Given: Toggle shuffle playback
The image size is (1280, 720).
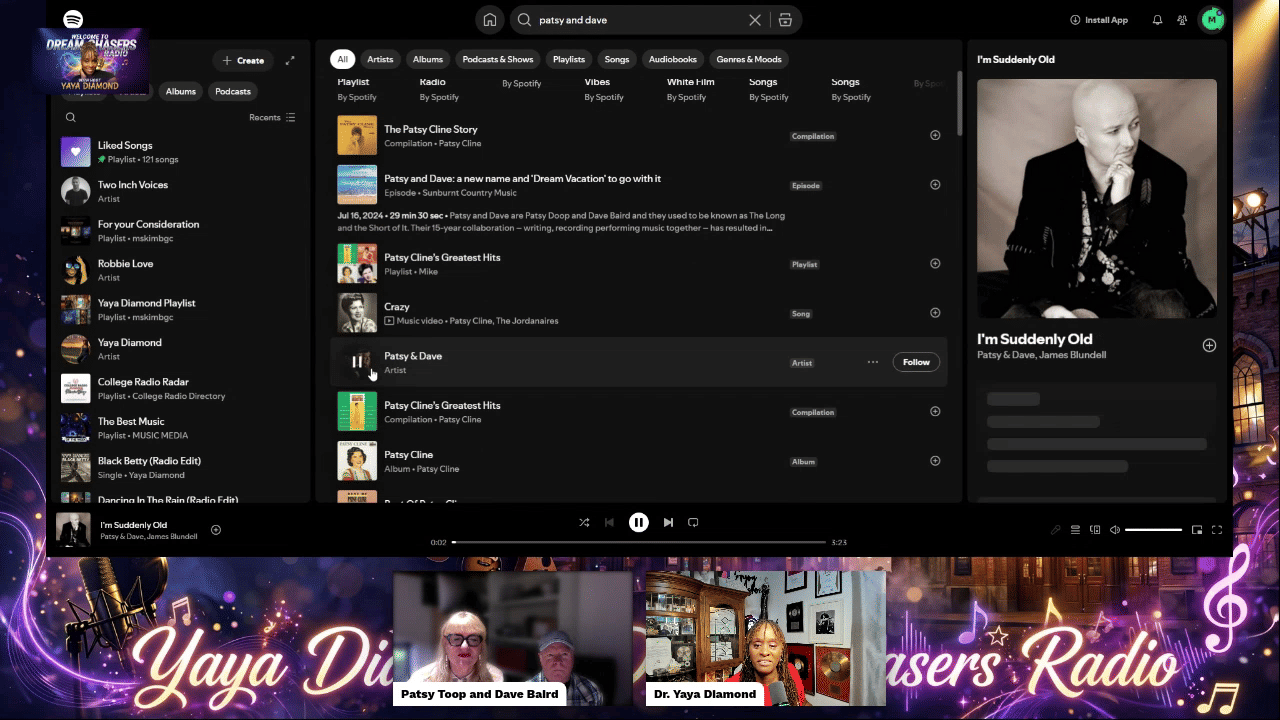Looking at the screenshot, I should pos(584,522).
